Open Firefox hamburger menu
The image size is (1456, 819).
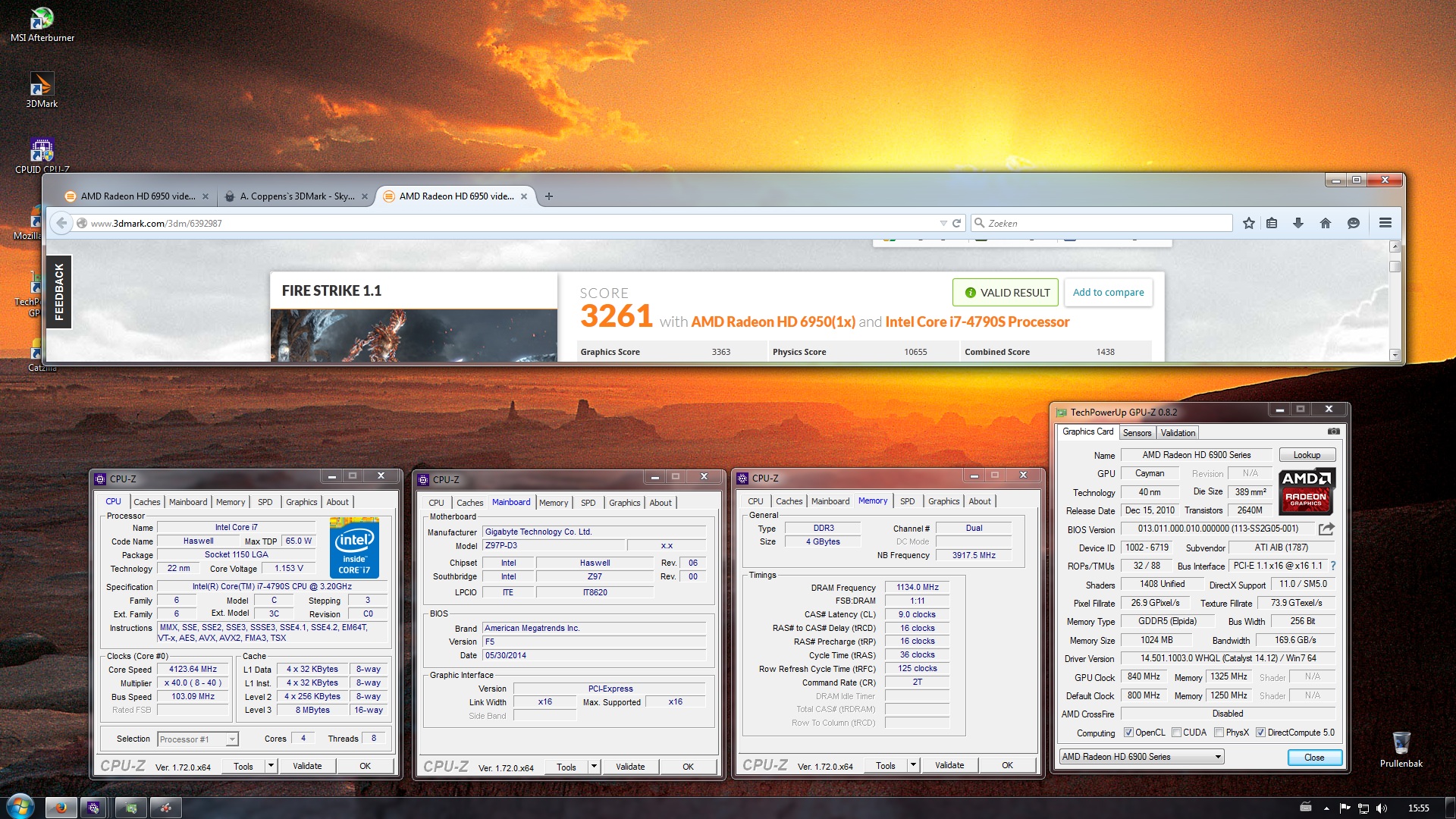click(1385, 223)
